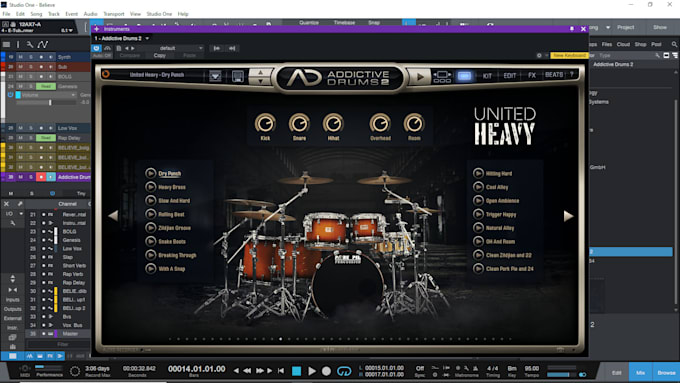This screenshot has width=680, height=383.
Task: Select Files tab in browser
Action: [607, 44]
